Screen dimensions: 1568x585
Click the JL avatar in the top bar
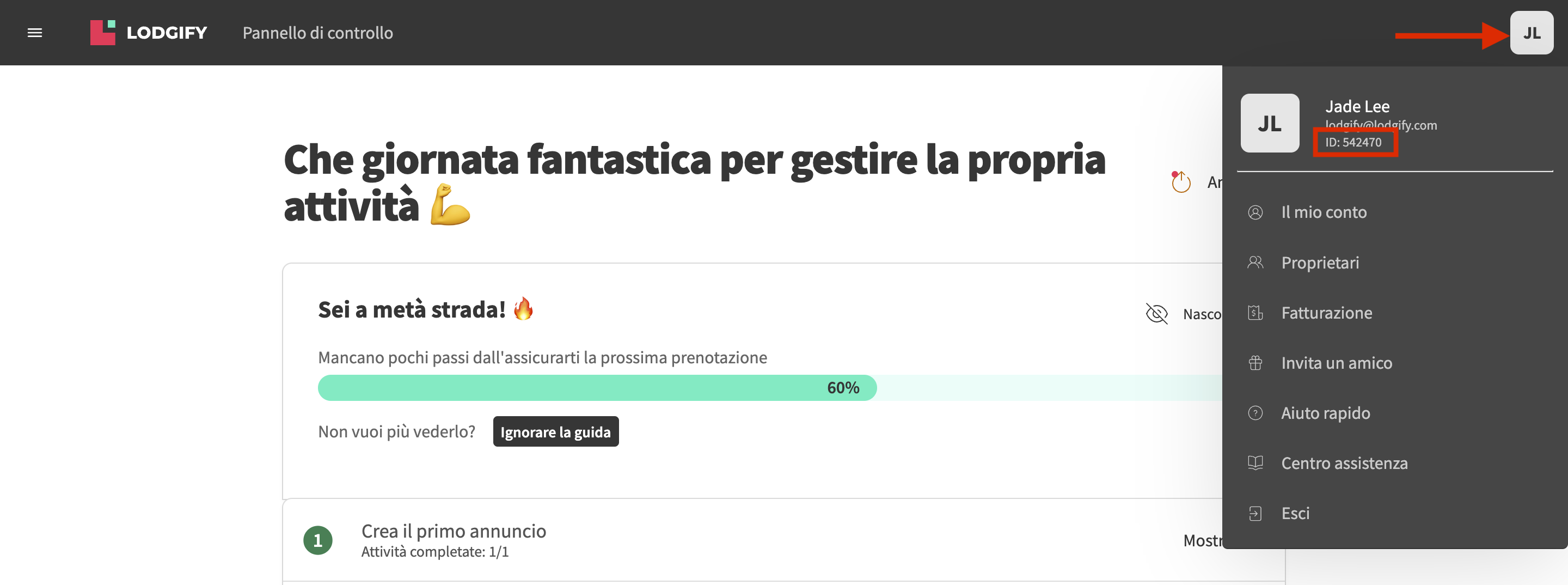coord(1532,33)
